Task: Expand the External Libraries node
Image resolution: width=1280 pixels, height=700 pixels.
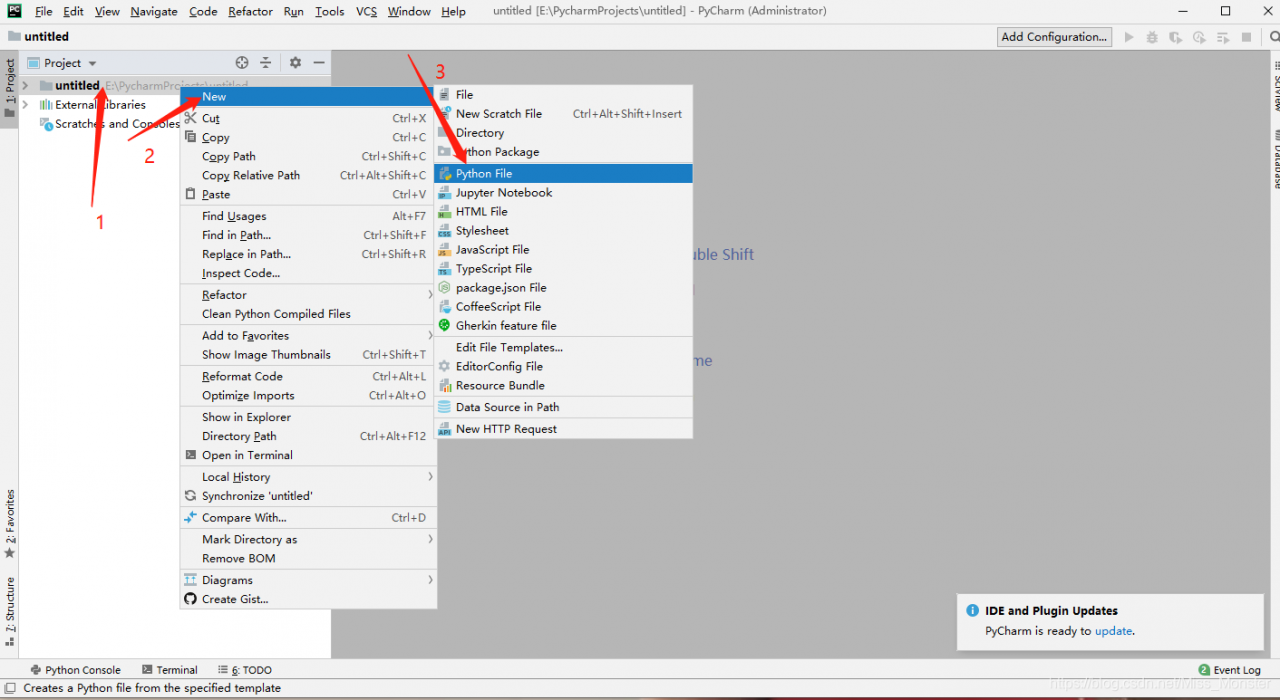Action: [26, 105]
